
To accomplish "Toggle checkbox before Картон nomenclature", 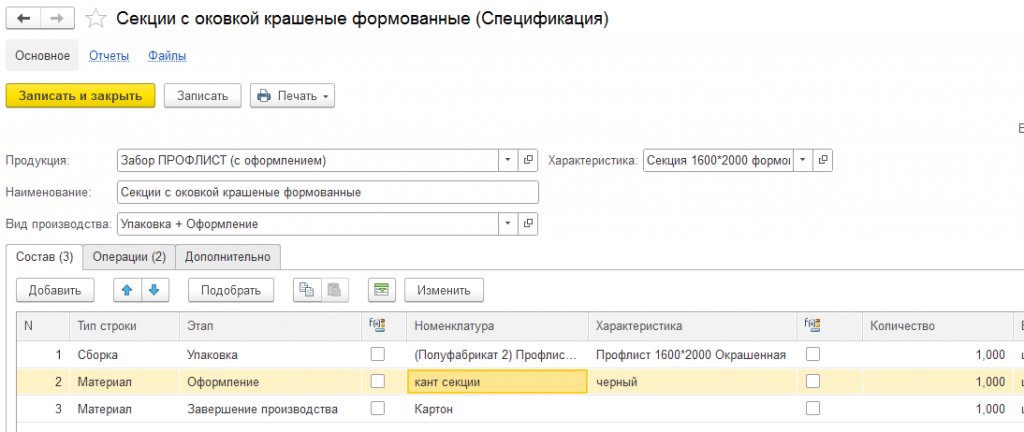I will [x=377, y=409].
